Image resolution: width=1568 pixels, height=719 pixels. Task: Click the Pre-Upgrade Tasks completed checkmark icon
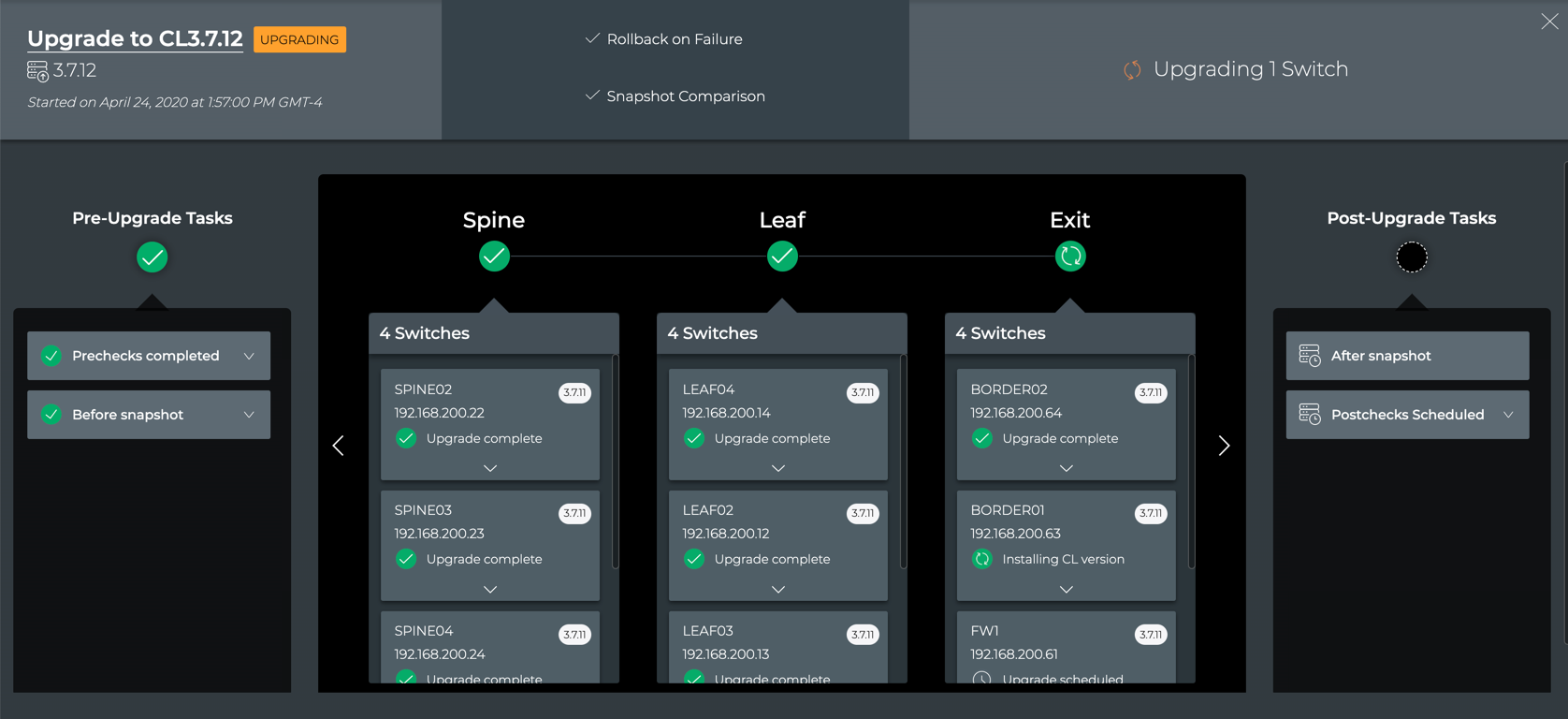152,257
